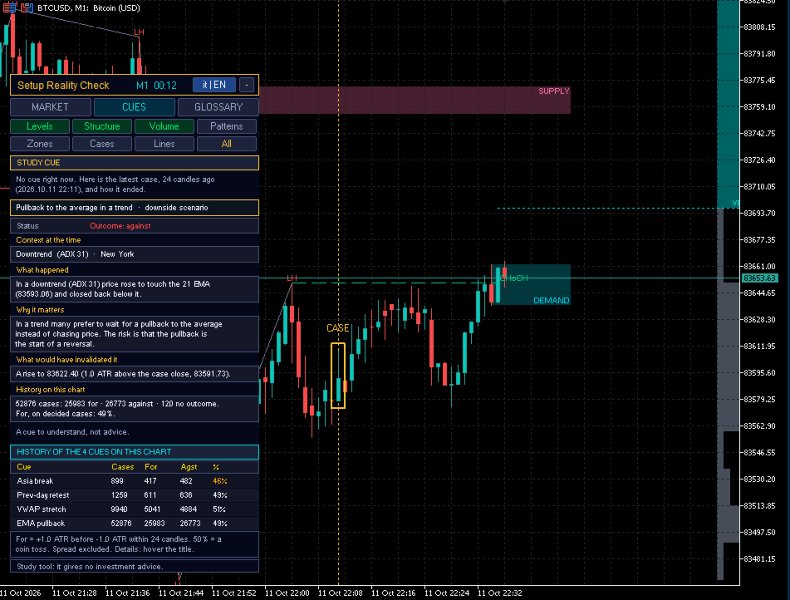Click 'What would have invalidated it' heading
The image size is (790, 600).
(67, 360)
